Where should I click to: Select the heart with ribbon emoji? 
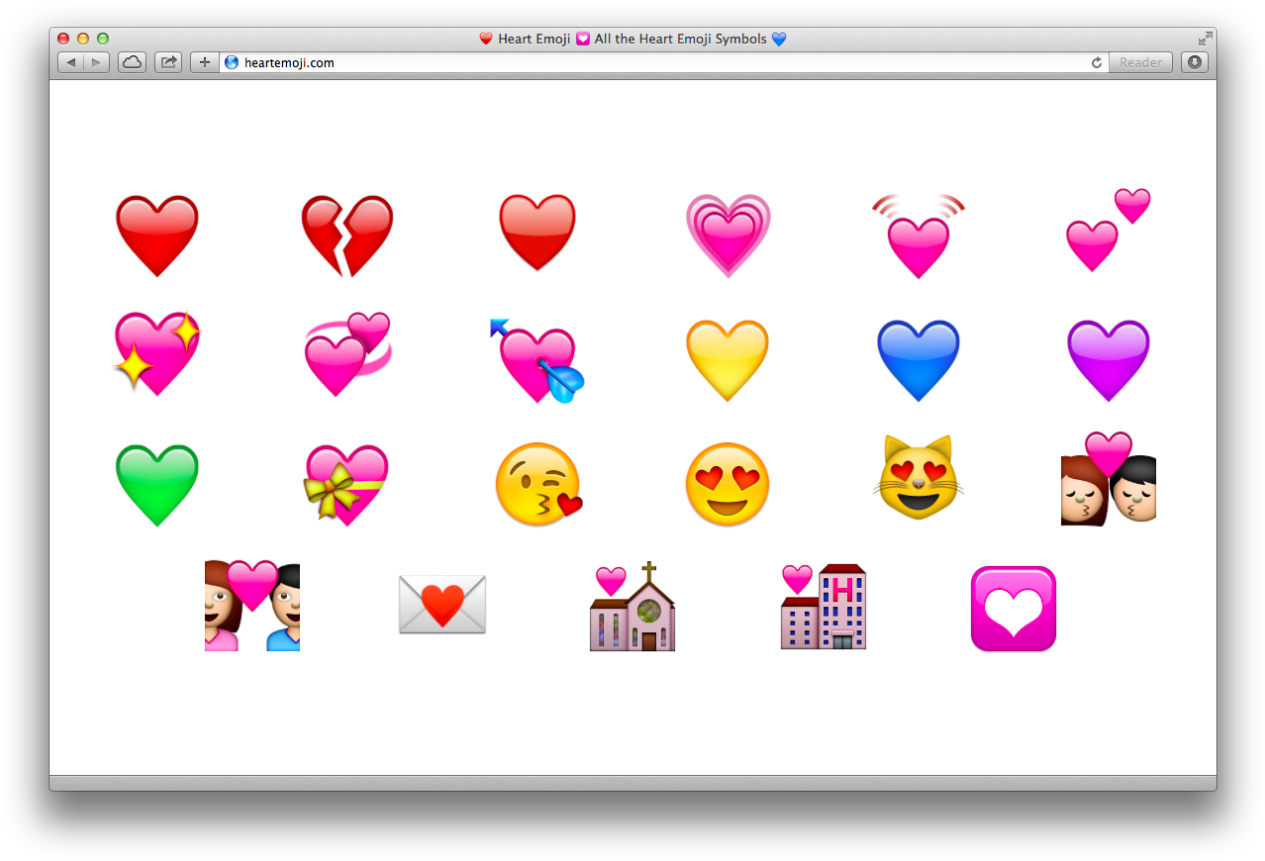click(348, 483)
